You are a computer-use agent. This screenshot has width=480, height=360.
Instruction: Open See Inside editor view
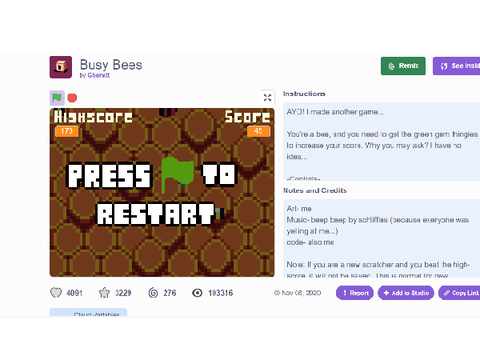pos(457,66)
